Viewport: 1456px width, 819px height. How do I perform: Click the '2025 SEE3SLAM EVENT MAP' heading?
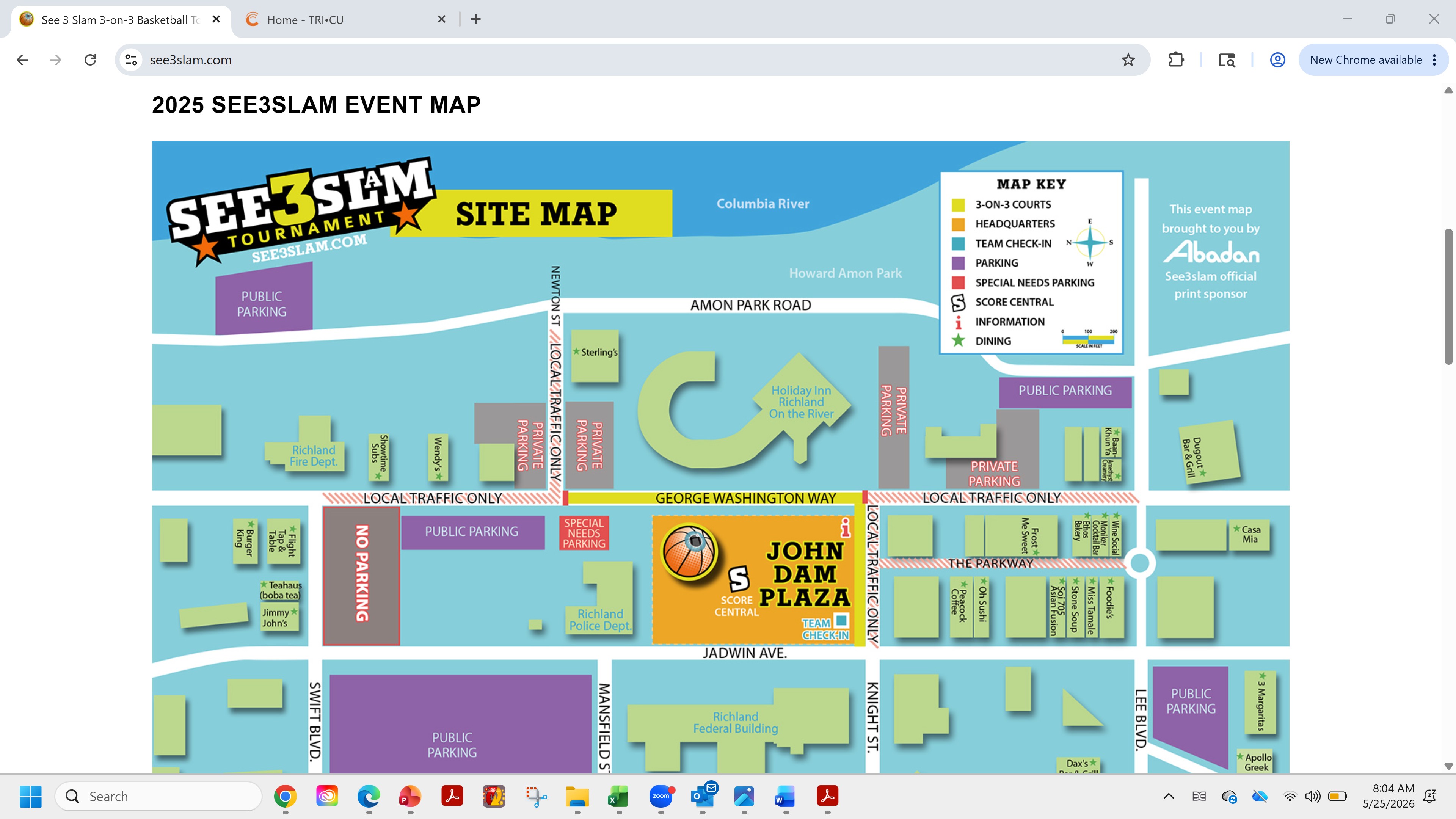tap(316, 105)
